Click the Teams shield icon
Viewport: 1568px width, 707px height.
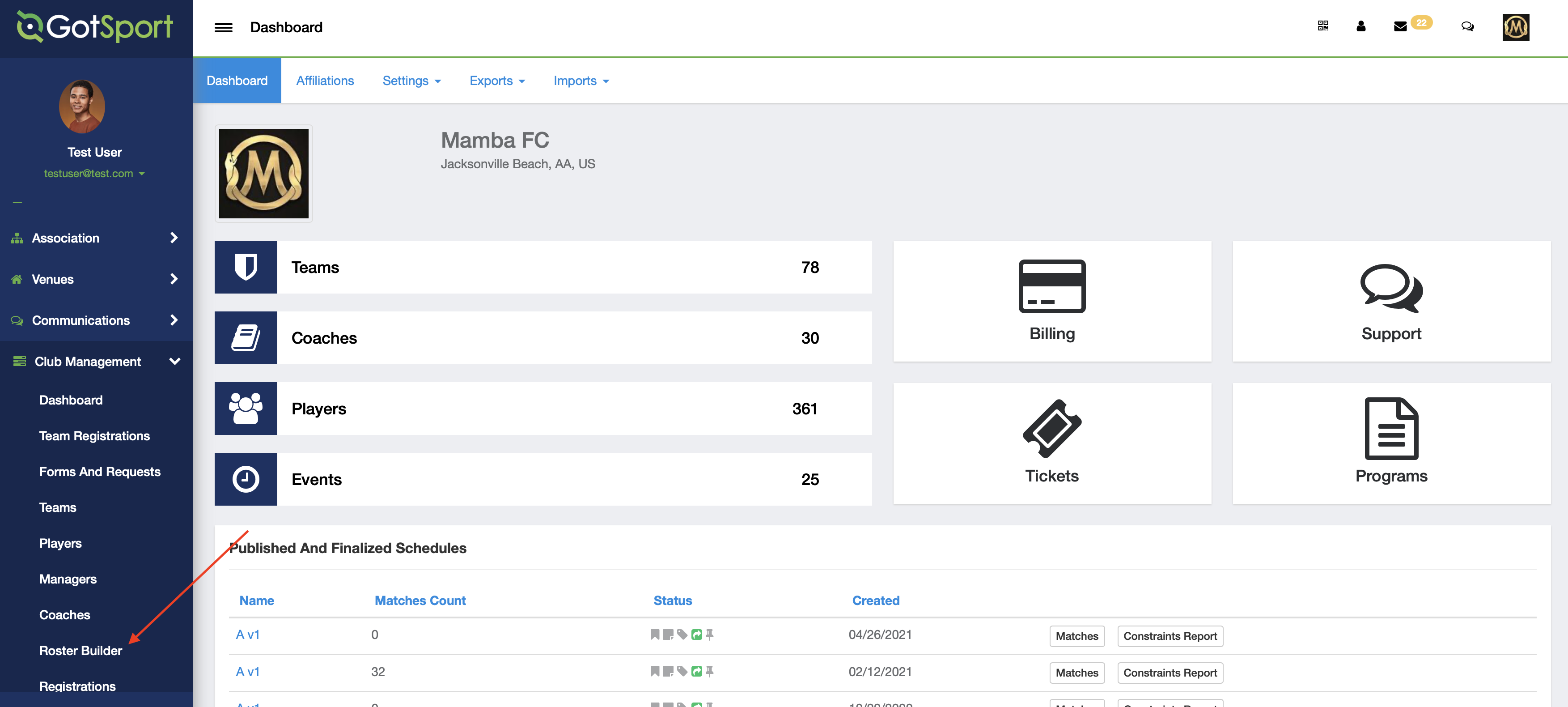tap(246, 267)
